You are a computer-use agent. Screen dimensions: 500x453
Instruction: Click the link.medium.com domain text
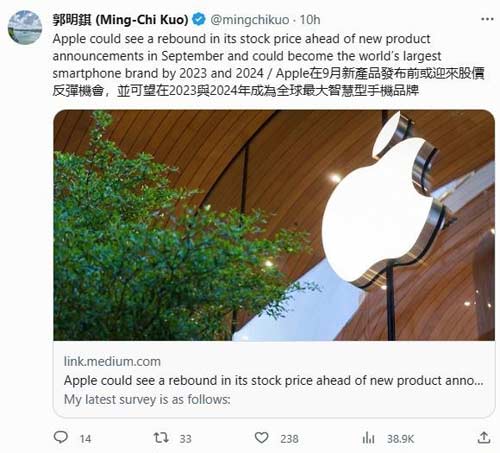pos(112,361)
